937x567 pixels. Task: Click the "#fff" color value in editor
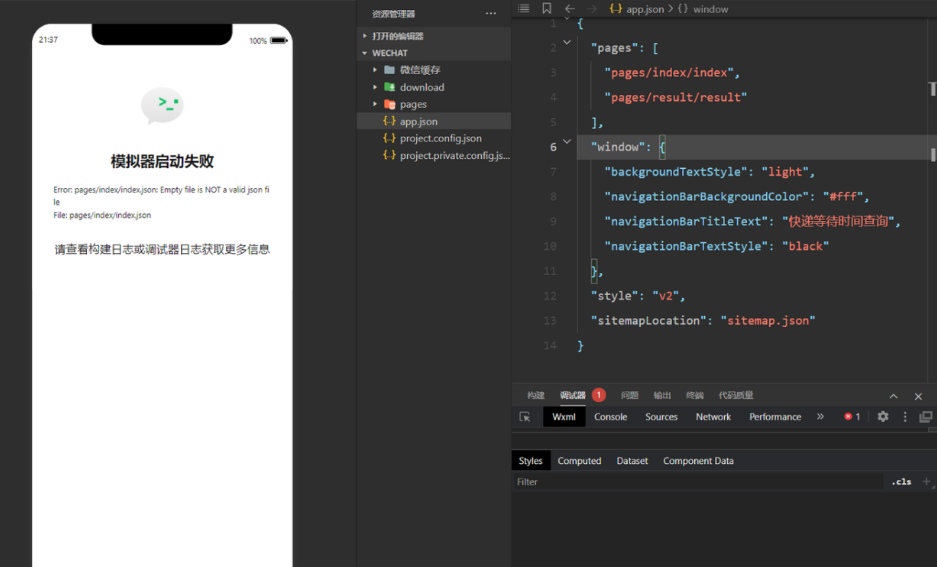[843, 197]
